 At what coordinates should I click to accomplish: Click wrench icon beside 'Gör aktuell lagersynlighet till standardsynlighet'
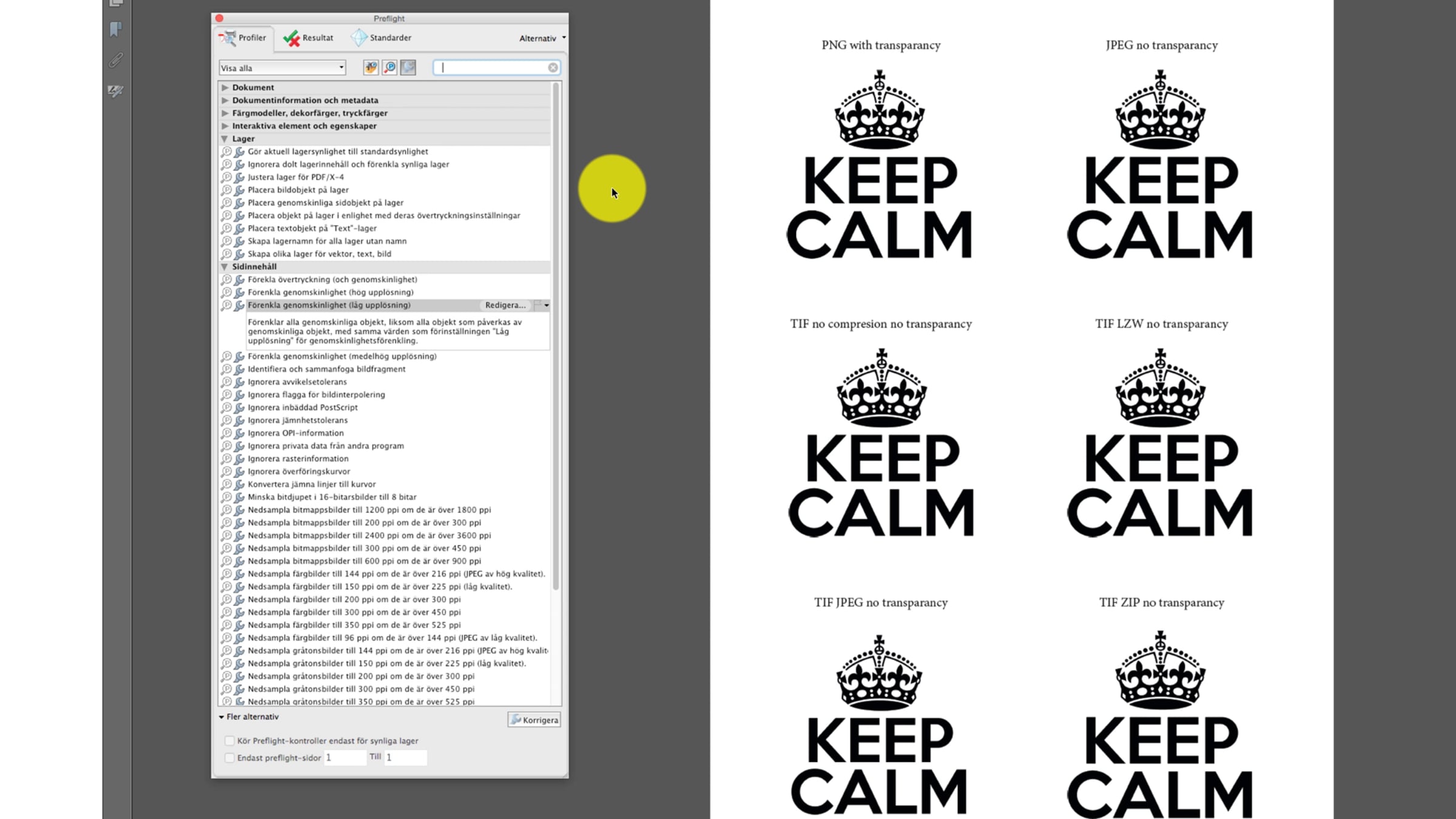click(240, 152)
